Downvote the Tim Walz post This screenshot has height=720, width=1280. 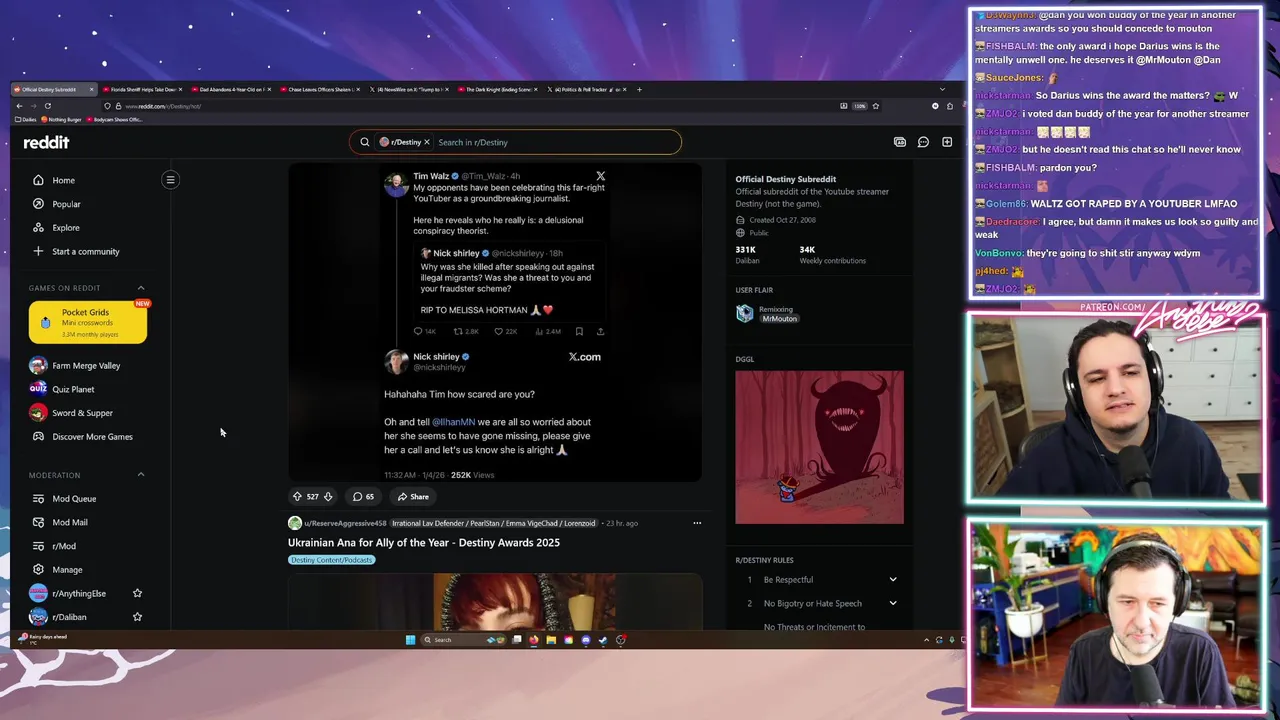click(x=328, y=497)
